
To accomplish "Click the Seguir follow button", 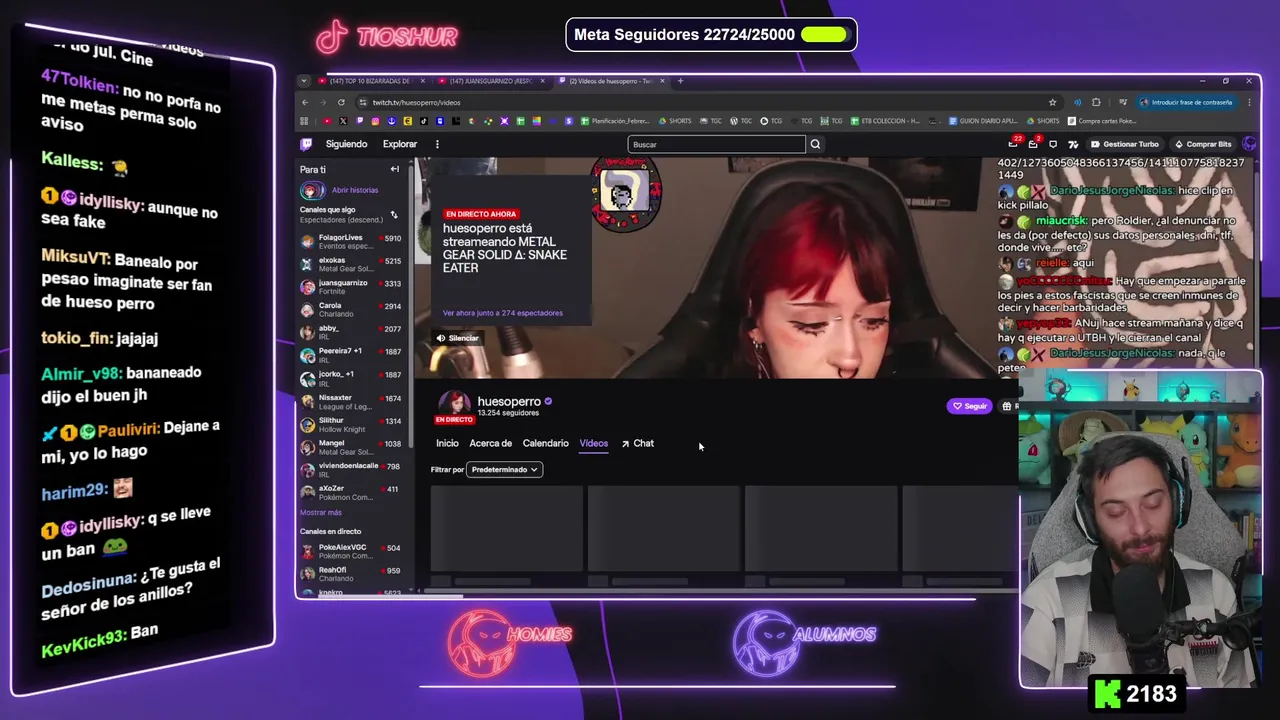I will pos(970,406).
